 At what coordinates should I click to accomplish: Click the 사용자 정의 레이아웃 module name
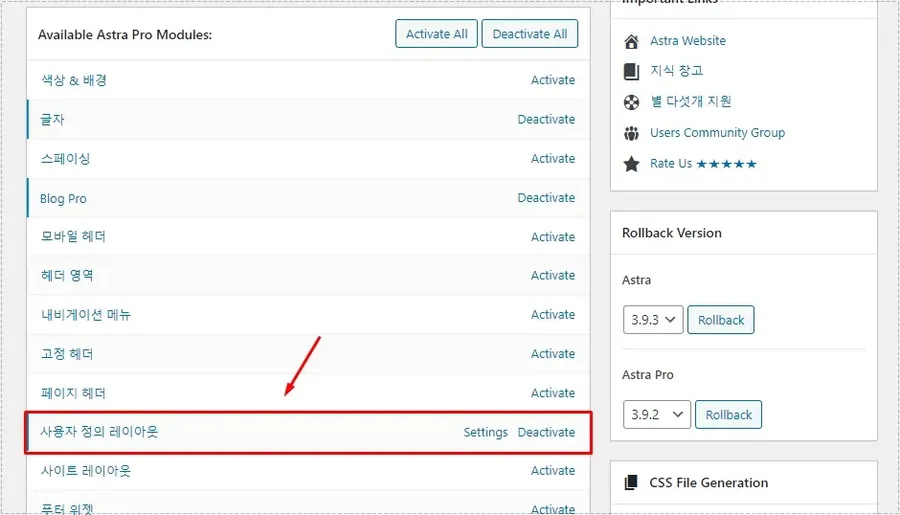pyautogui.click(x=99, y=432)
